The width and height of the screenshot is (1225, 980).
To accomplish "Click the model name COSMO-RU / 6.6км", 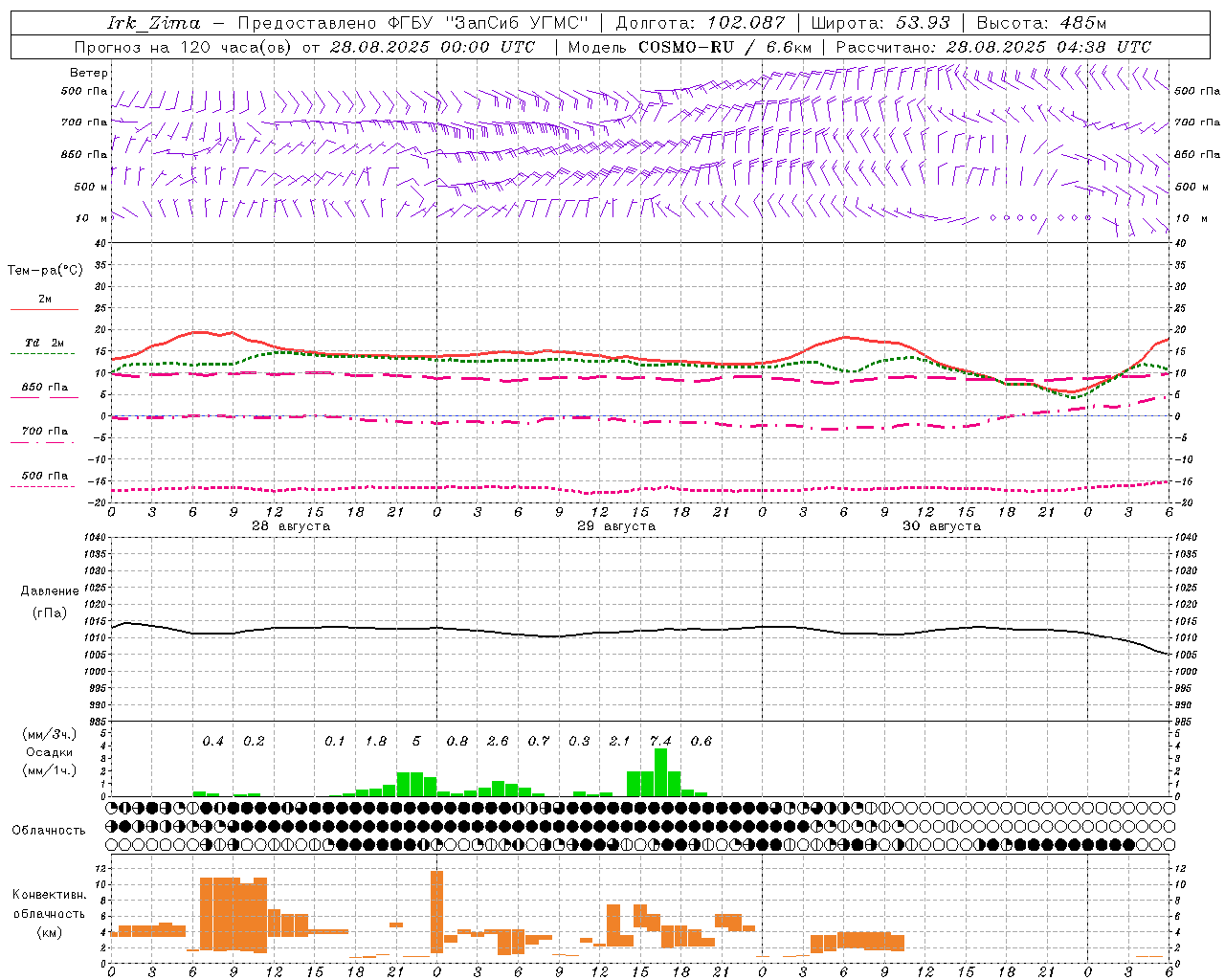I will 725,47.
